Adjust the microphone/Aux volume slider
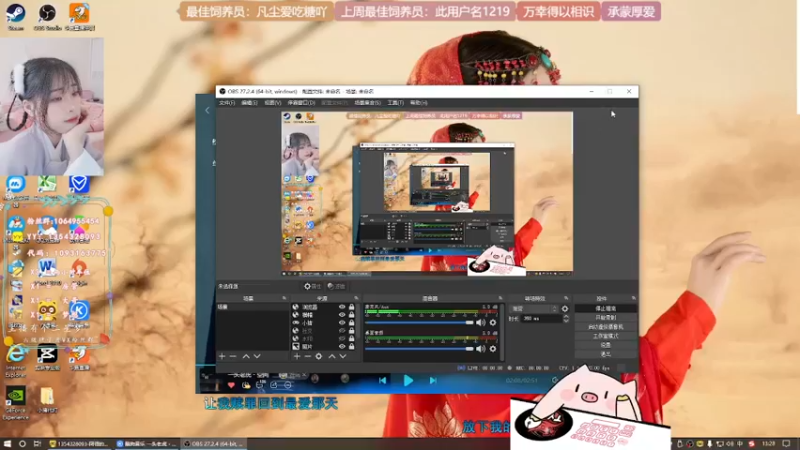The image size is (800, 450). coord(419,322)
